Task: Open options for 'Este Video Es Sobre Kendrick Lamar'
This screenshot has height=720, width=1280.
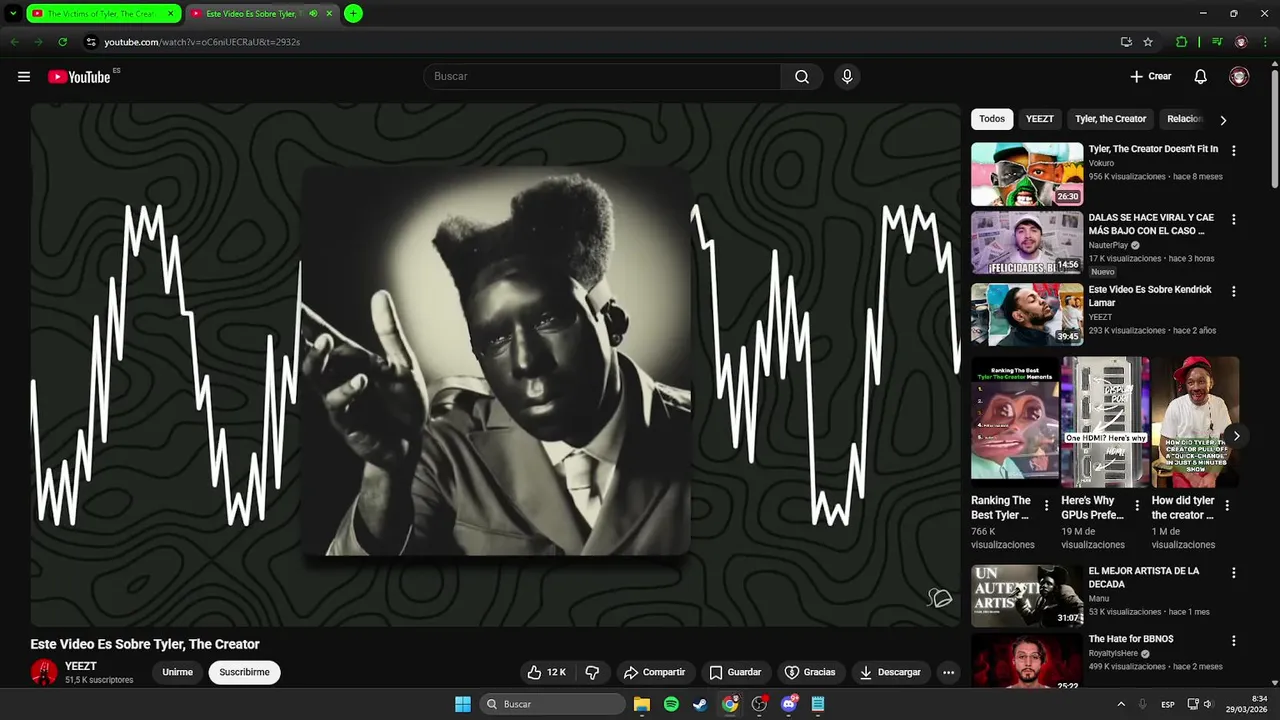Action: click(x=1233, y=291)
